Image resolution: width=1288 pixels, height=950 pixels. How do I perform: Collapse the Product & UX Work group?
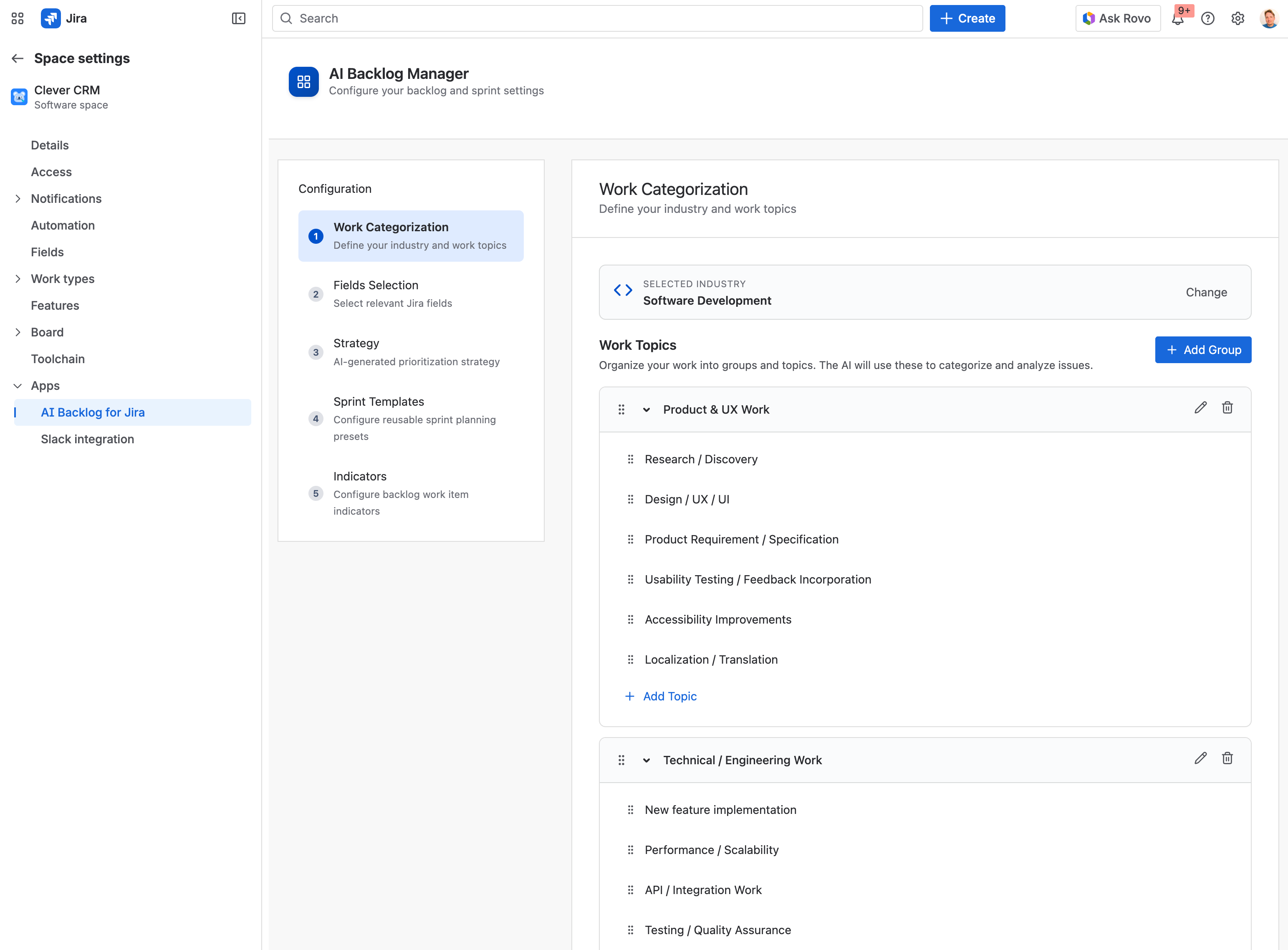click(647, 409)
